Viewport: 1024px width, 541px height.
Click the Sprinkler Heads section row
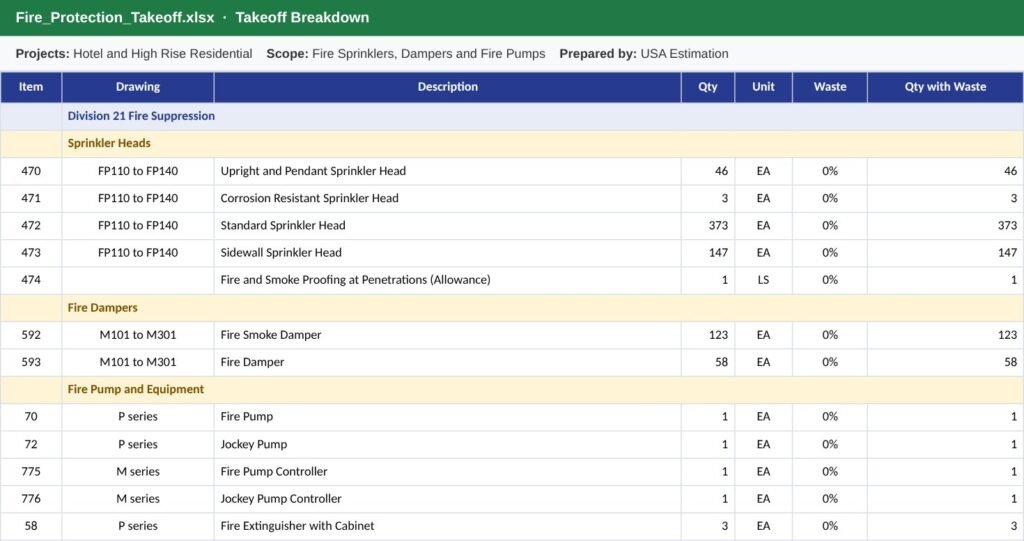(x=512, y=144)
